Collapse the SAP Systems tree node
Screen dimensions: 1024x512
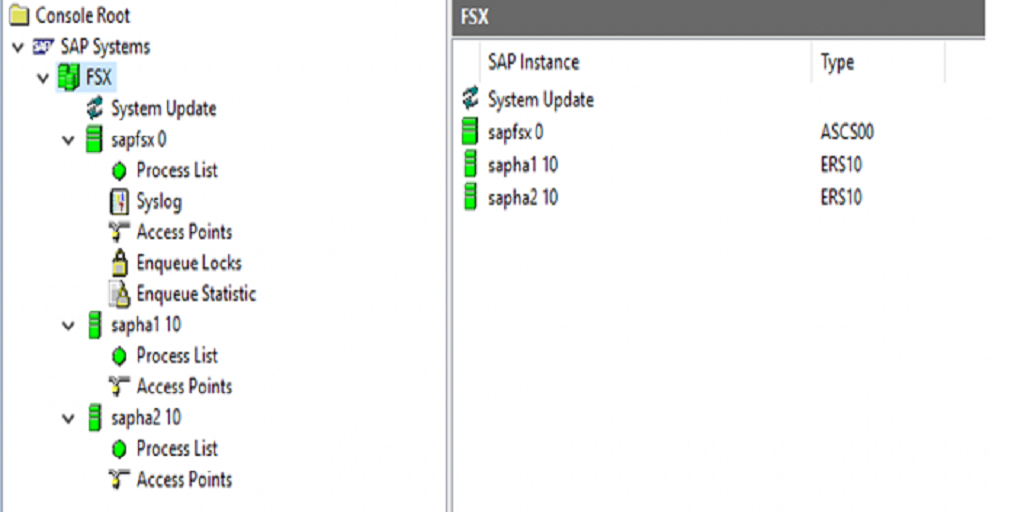click(x=18, y=47)
